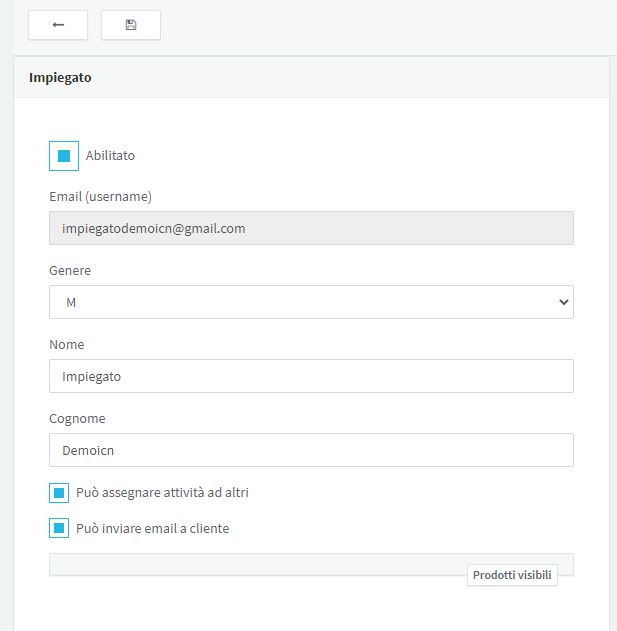The image size is (617, 631).
Task: Open the Genere dropdown showing M
Action: pos(311,302)
